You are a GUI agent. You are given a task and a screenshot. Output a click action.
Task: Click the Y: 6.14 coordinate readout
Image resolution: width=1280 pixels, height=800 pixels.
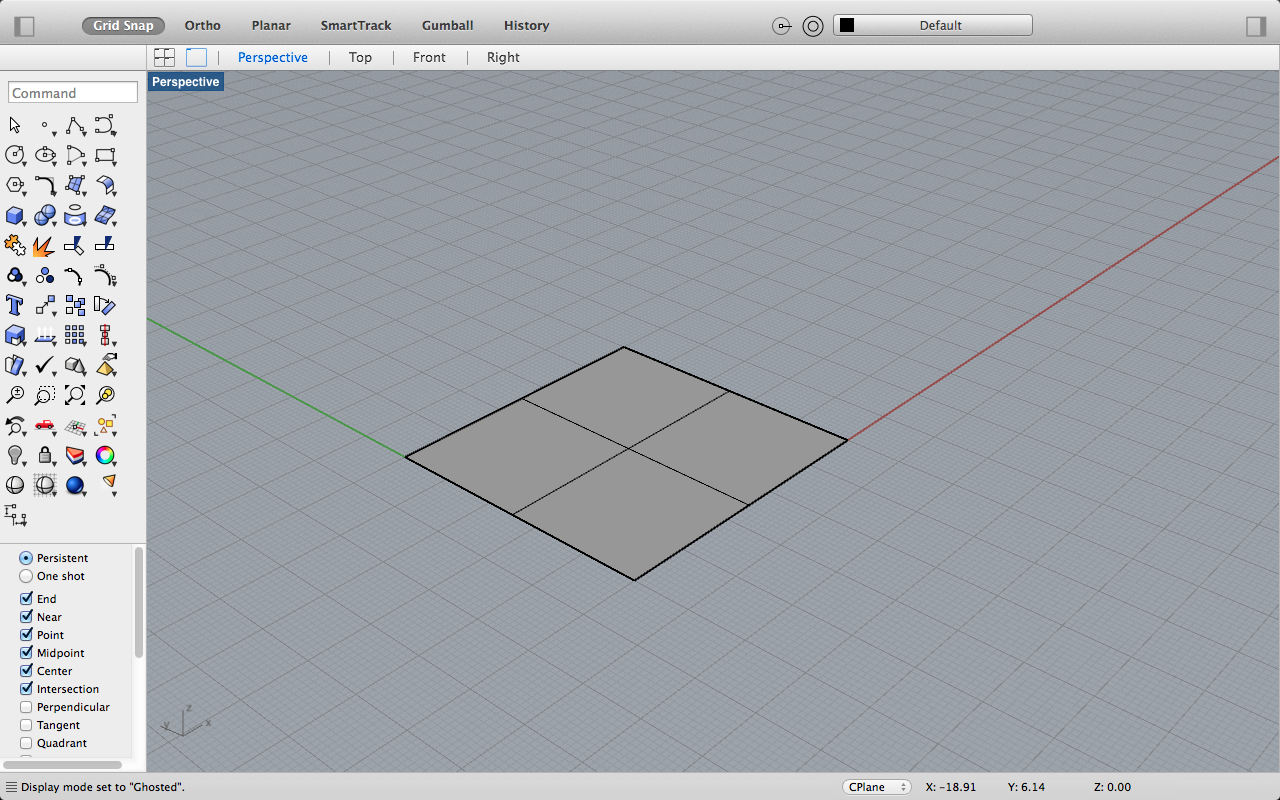[x=1026, y=787]
